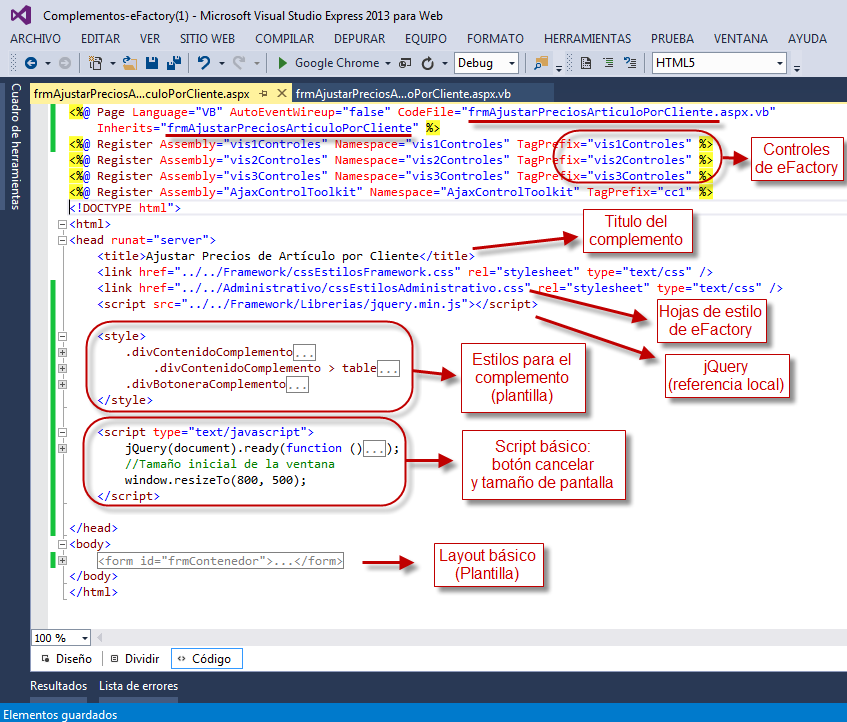
Task: Click the Undo arrow icon
Action: [204, 63]
